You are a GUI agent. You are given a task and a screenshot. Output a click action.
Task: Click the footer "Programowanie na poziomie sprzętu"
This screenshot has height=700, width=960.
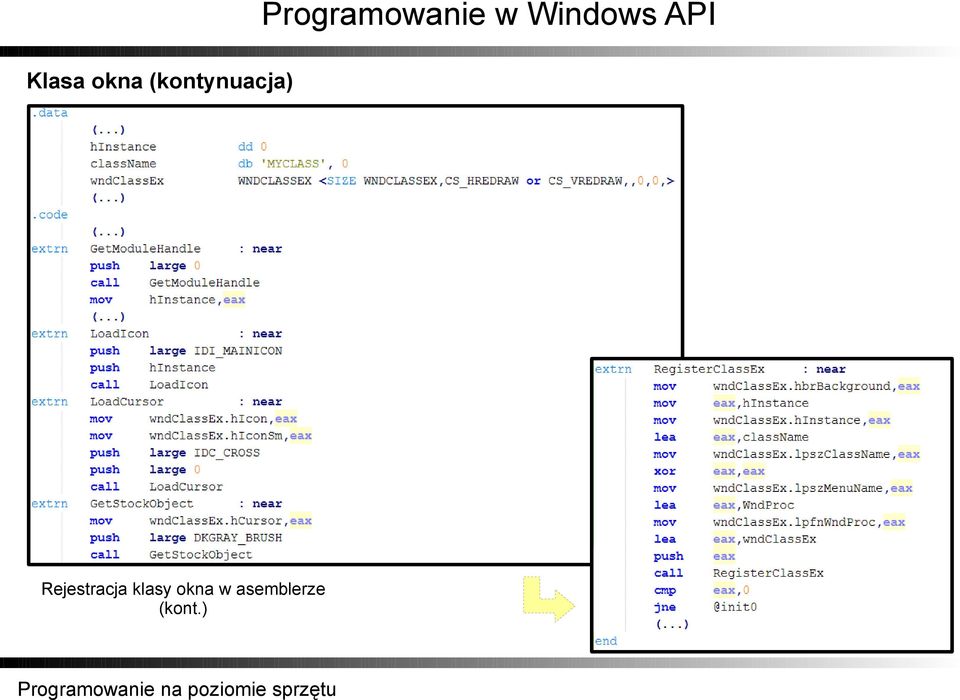click(x=177, y=689)
